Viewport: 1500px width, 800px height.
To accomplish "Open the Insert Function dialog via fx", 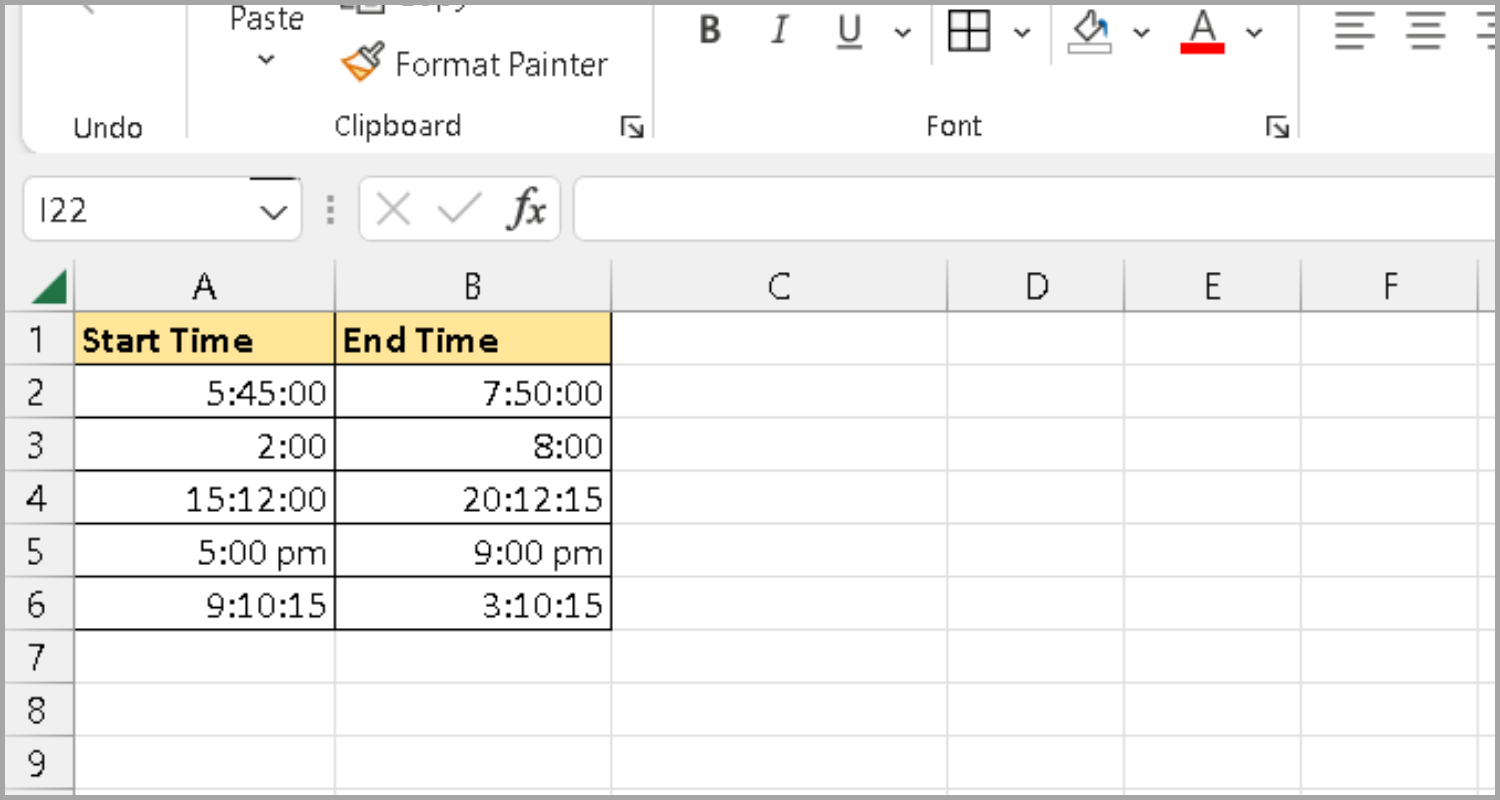I will coord(527,209).
